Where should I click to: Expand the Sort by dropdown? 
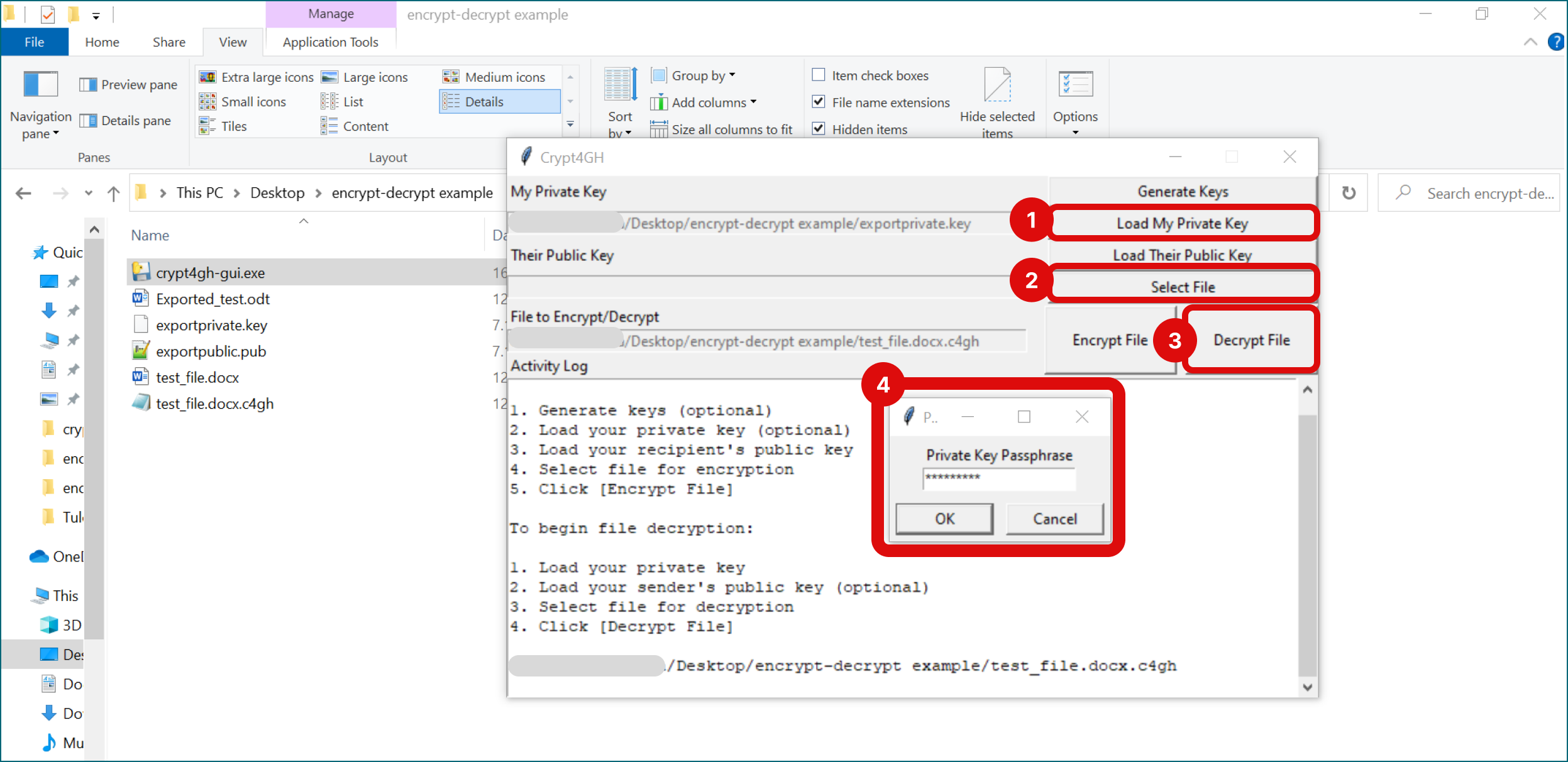(620, 130)
